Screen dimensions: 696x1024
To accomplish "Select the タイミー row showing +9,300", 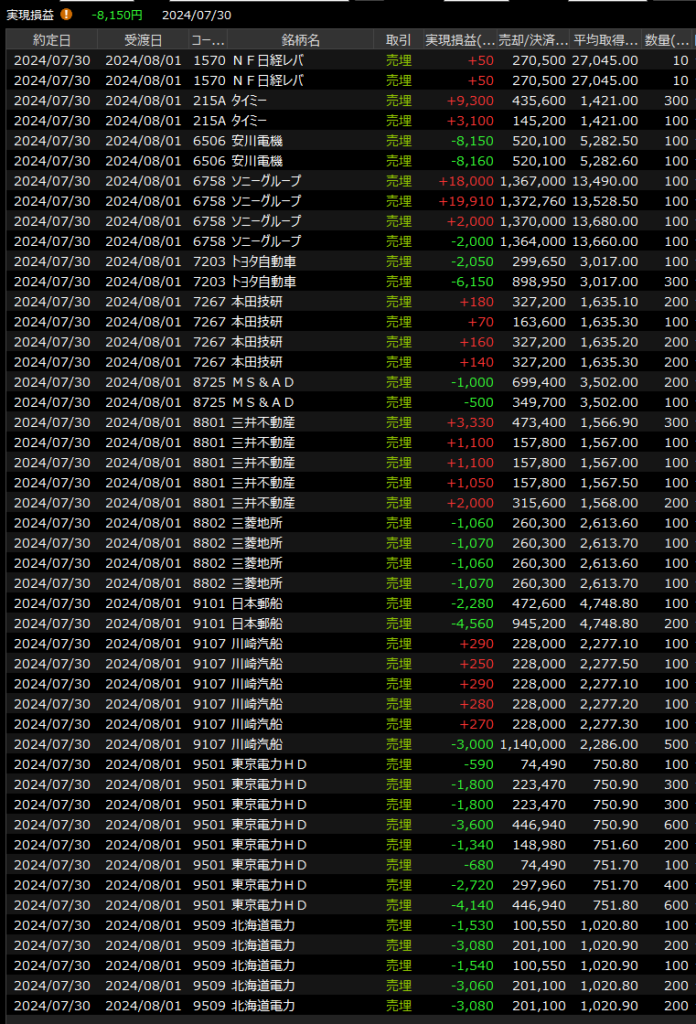I will (x=348, y=101).
